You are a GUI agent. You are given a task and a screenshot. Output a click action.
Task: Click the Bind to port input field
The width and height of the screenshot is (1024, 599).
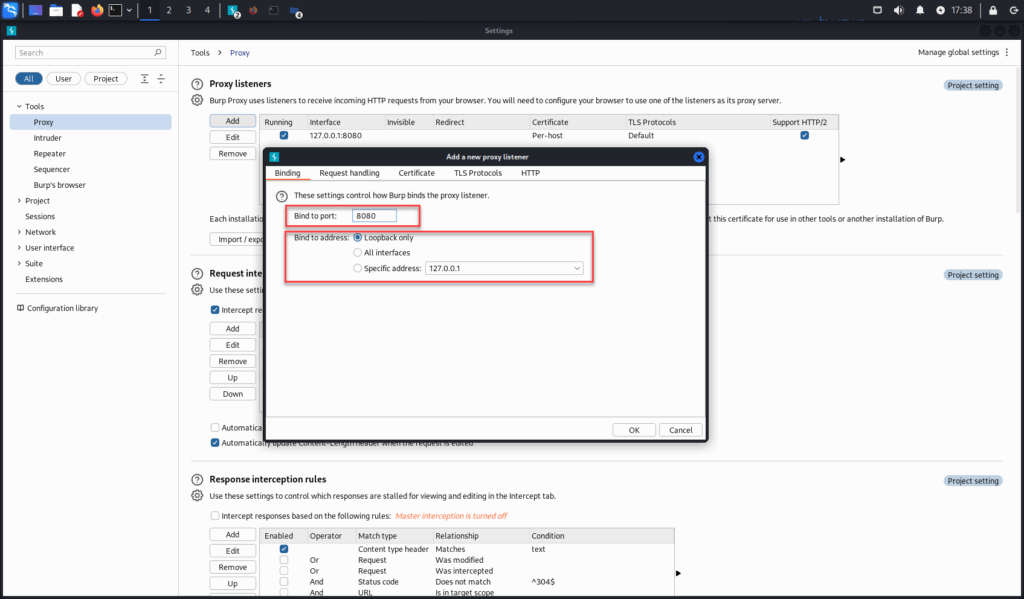374,216
